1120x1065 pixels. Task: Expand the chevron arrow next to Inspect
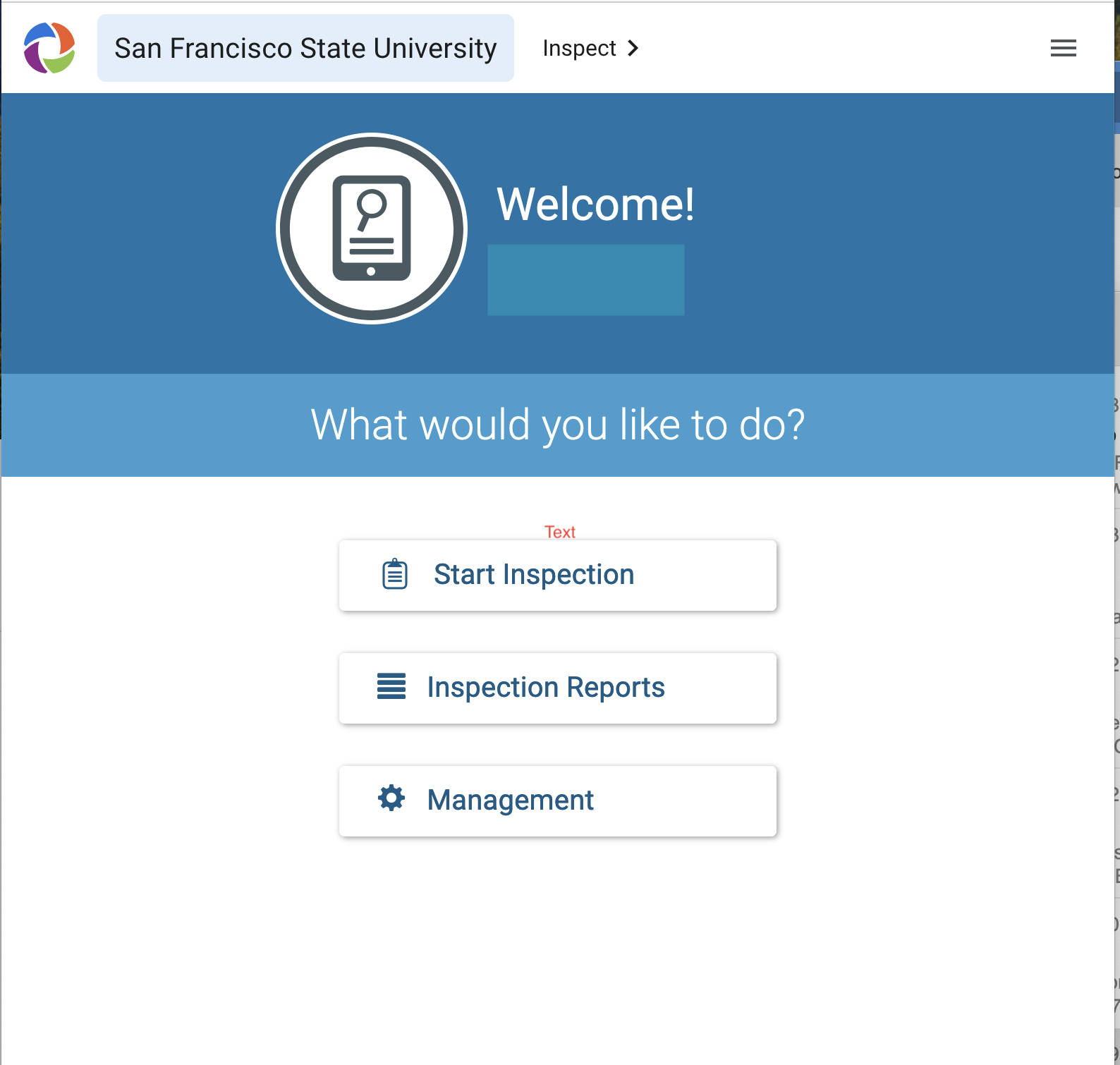[x=633, y=48]
